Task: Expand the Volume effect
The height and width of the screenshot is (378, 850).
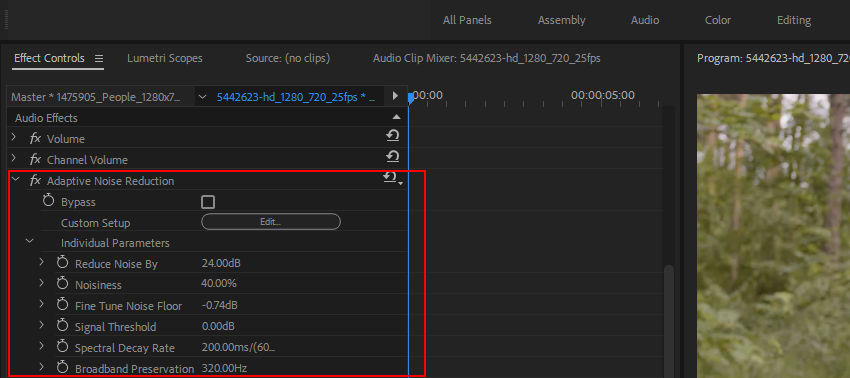Action: click(x=14, y=138)
